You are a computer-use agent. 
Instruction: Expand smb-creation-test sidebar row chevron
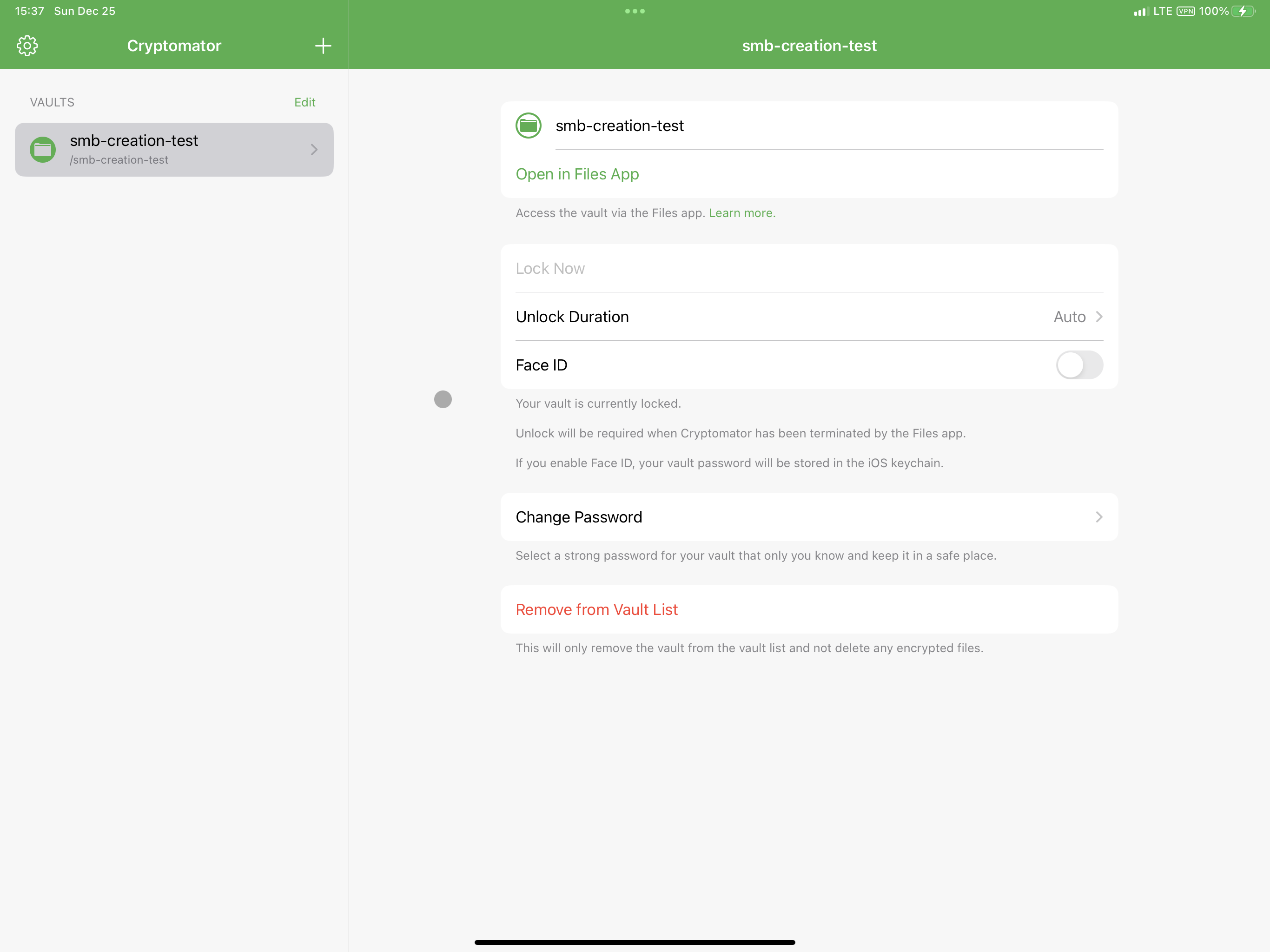pyautogui.click(x=314, y=150)
